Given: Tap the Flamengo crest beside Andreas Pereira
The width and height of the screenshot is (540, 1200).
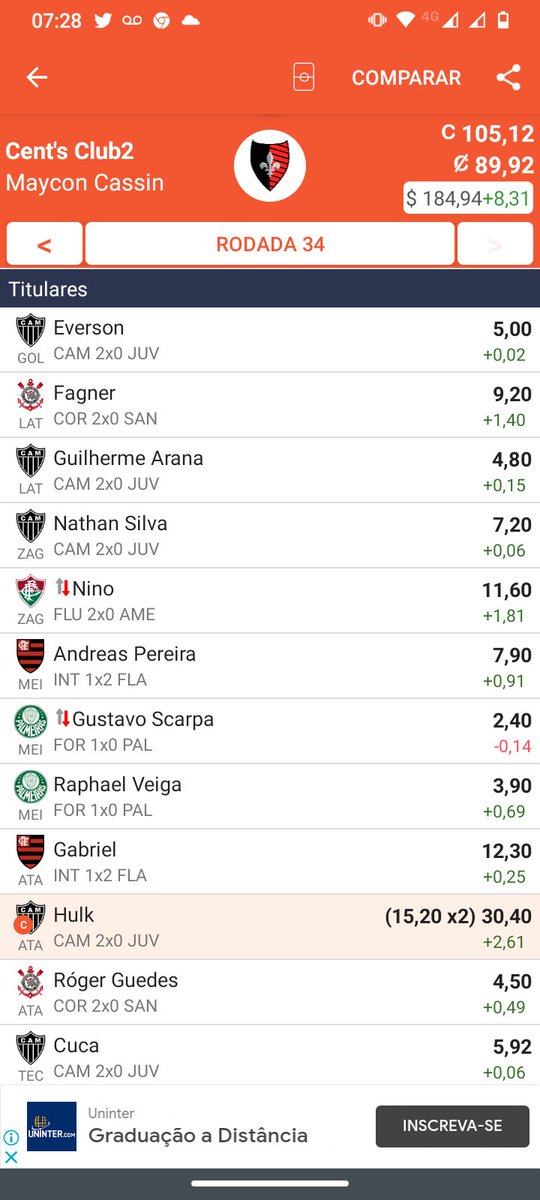Looking at the screenshot, I should [30, 656].
